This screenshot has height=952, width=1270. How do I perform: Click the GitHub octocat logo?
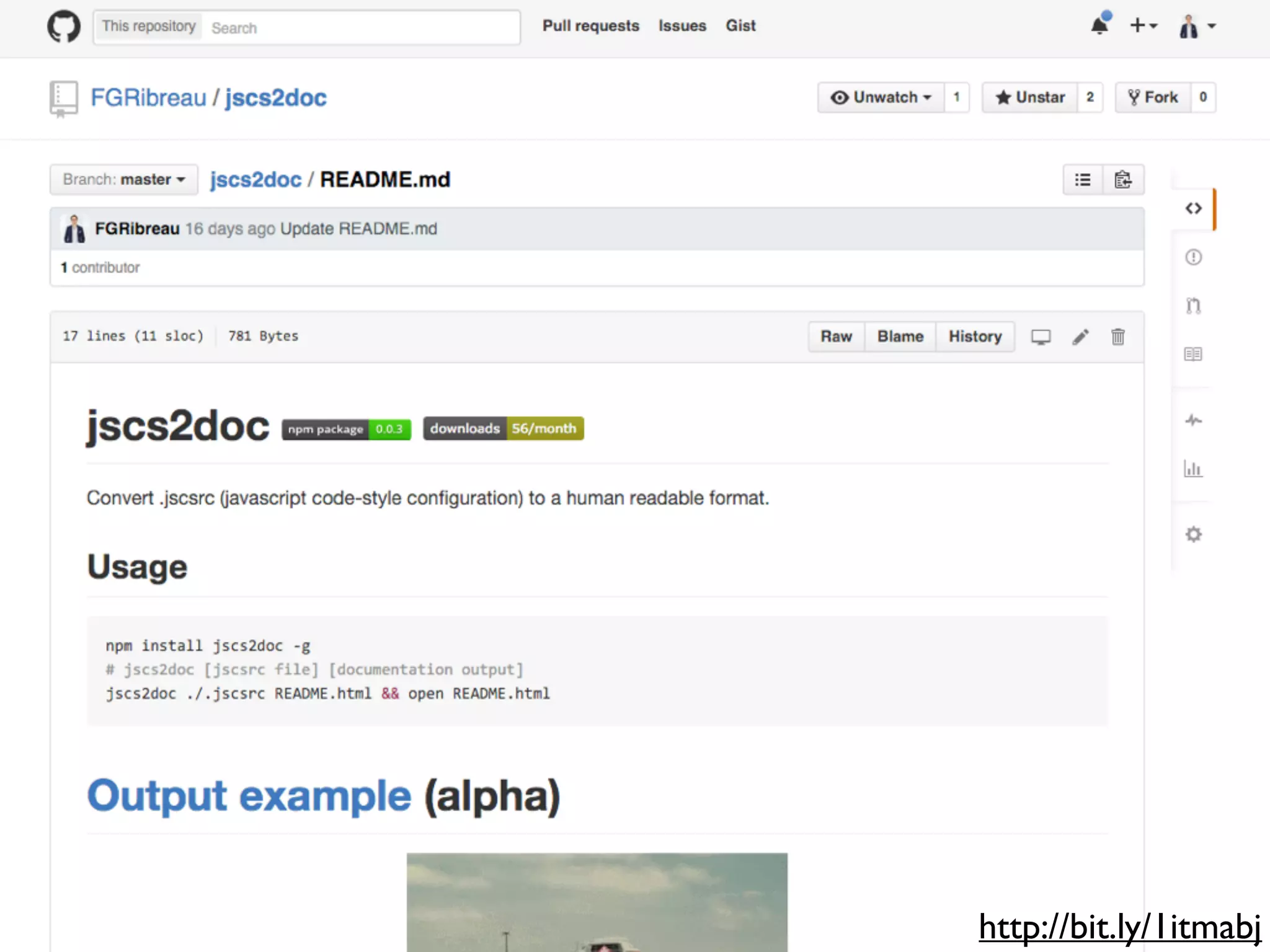tap(64, 27)
